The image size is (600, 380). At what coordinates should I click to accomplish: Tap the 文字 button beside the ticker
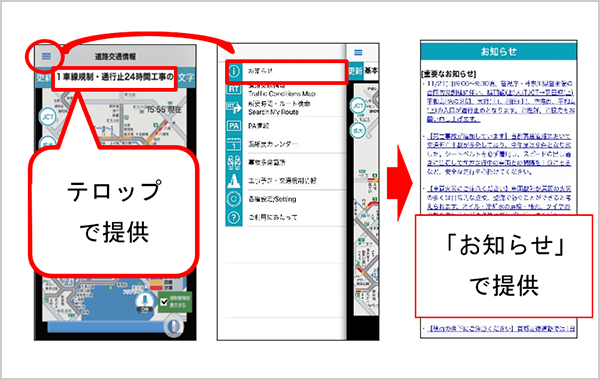pos(186,78)
